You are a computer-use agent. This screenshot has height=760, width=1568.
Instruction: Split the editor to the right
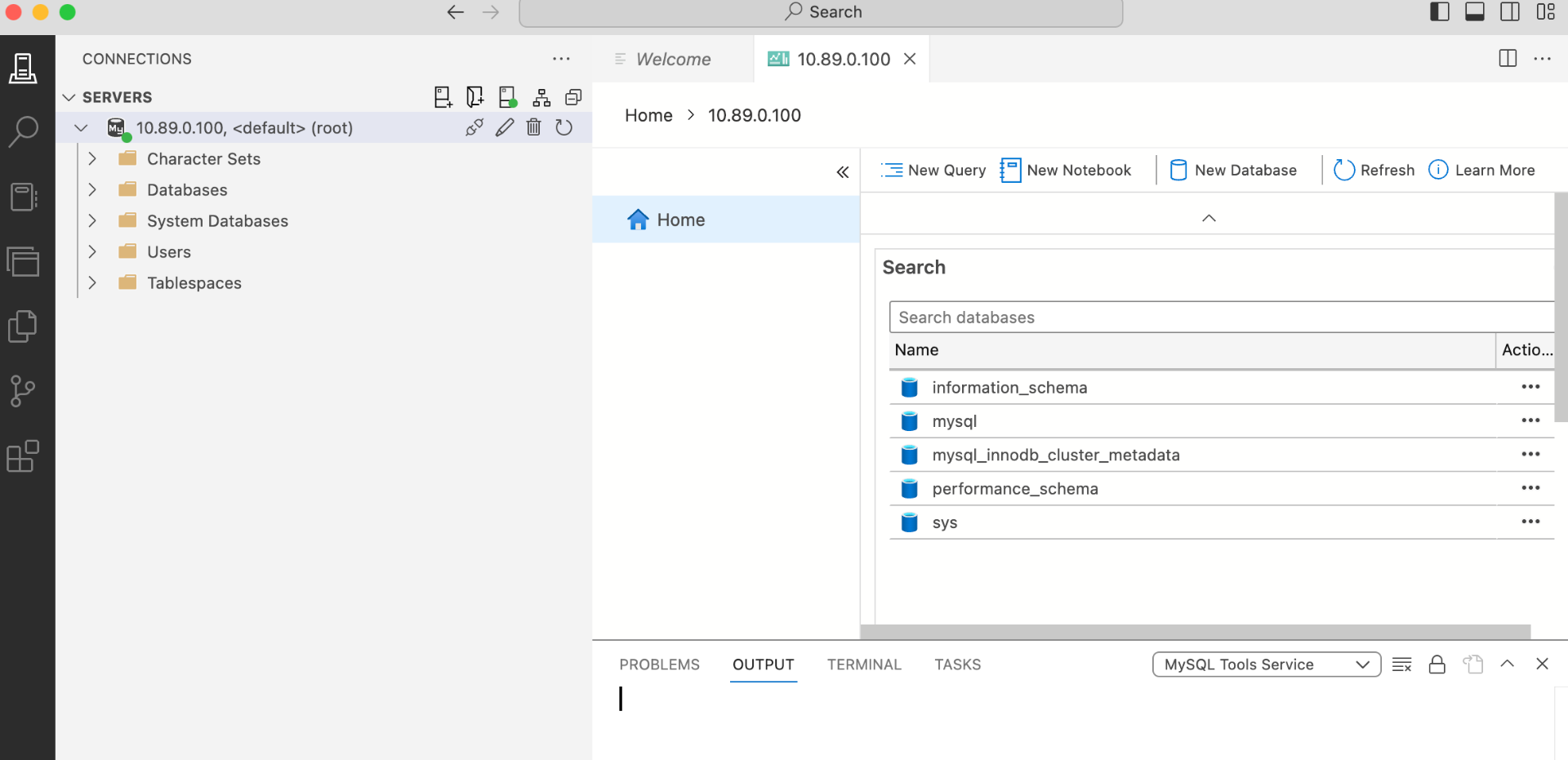click(x=1508, y=59)
